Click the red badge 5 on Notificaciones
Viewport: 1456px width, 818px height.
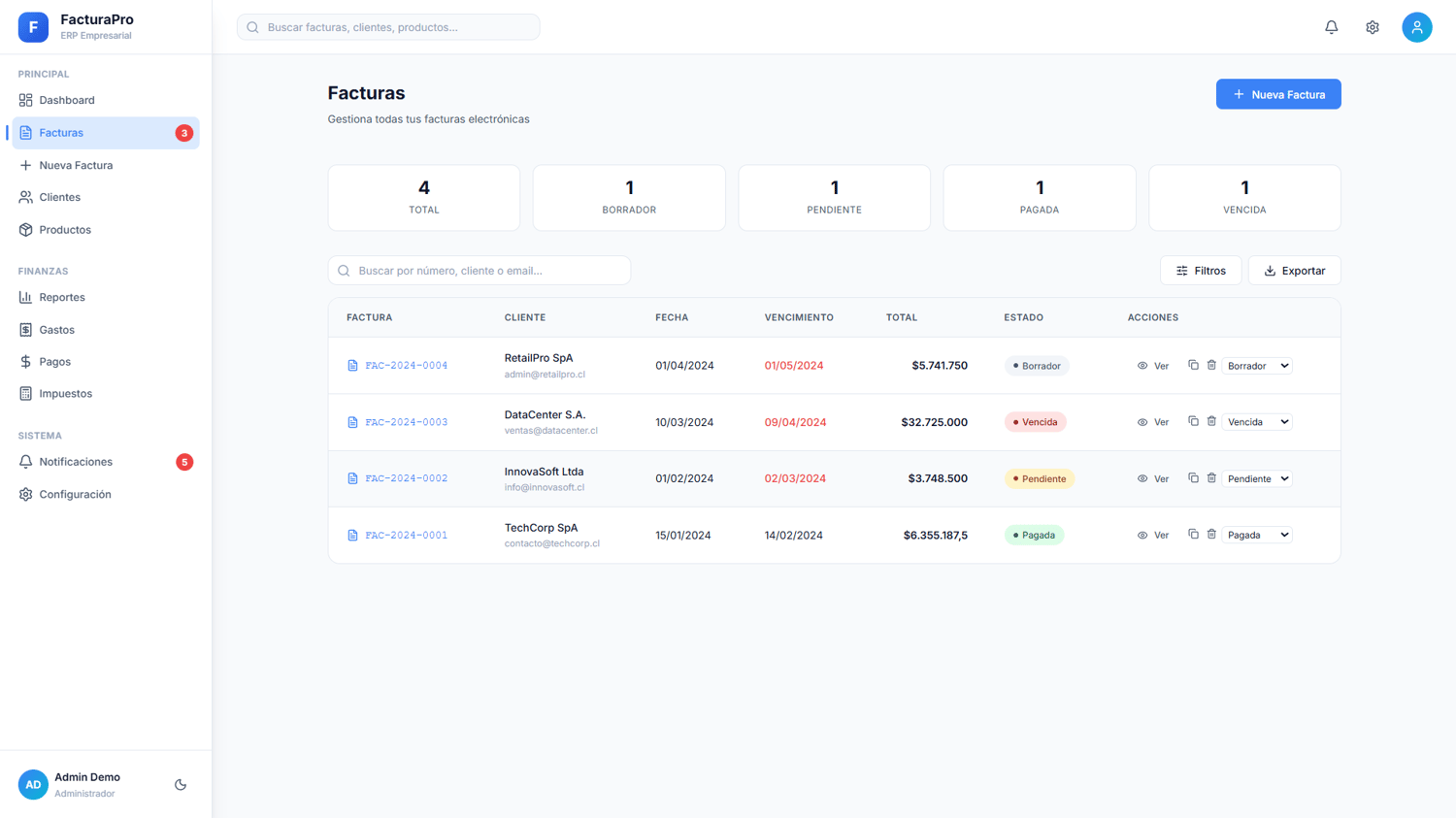point(184,462)
